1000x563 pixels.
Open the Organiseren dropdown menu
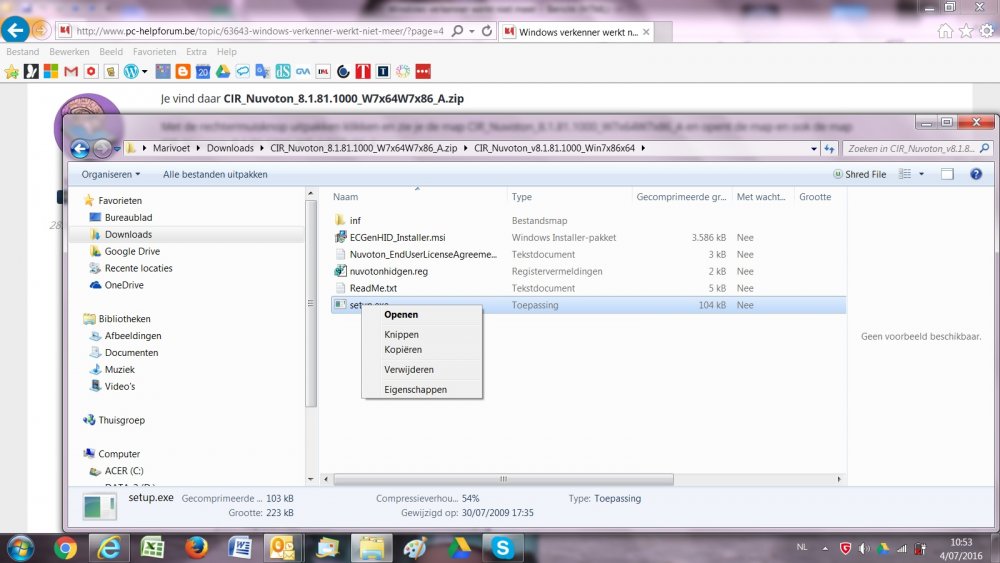(110, 174)
